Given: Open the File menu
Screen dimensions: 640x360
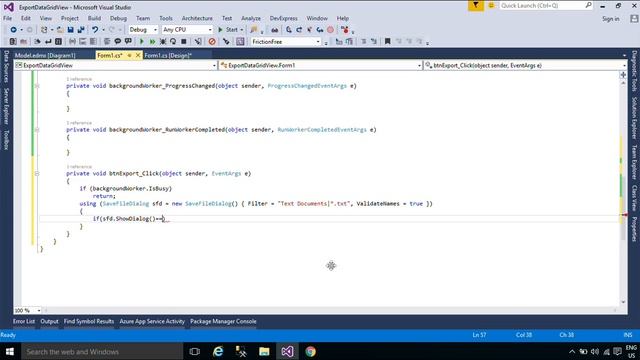Looking at the screenshot, I should point(7,18).
